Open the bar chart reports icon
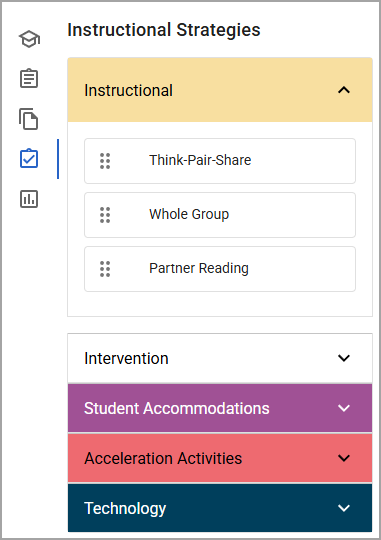The height and width of the screenshot is (540, 381). (29, 199)
